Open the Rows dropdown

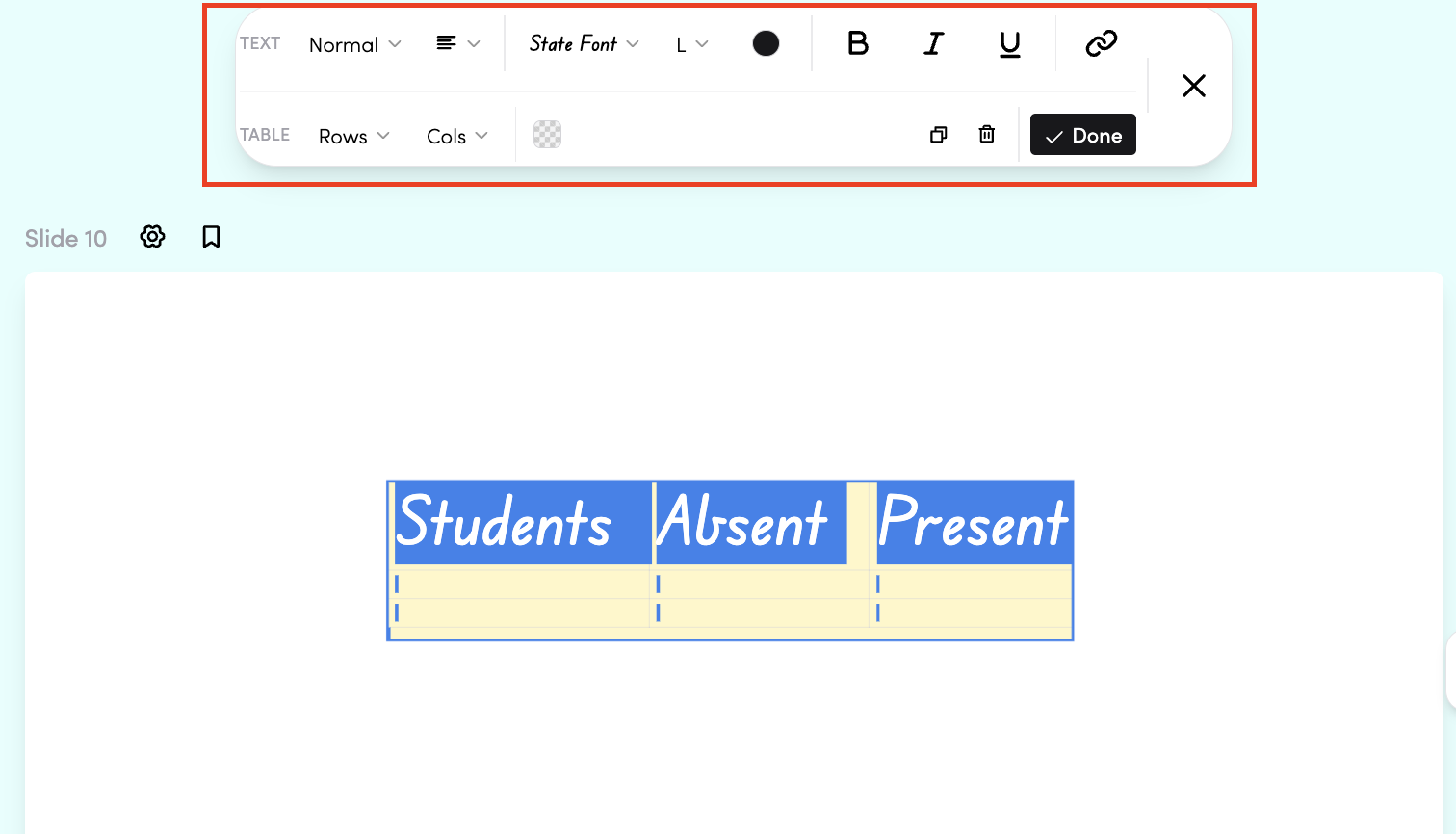(353, 136)
